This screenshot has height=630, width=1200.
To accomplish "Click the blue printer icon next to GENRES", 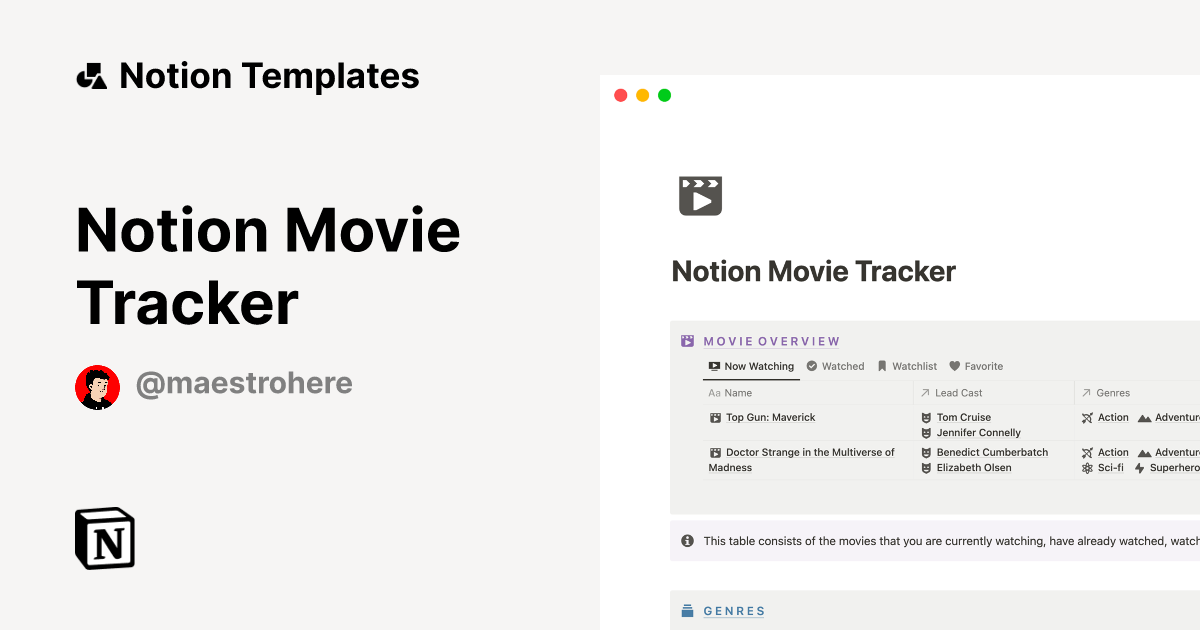I will click(x=687, y=610).
